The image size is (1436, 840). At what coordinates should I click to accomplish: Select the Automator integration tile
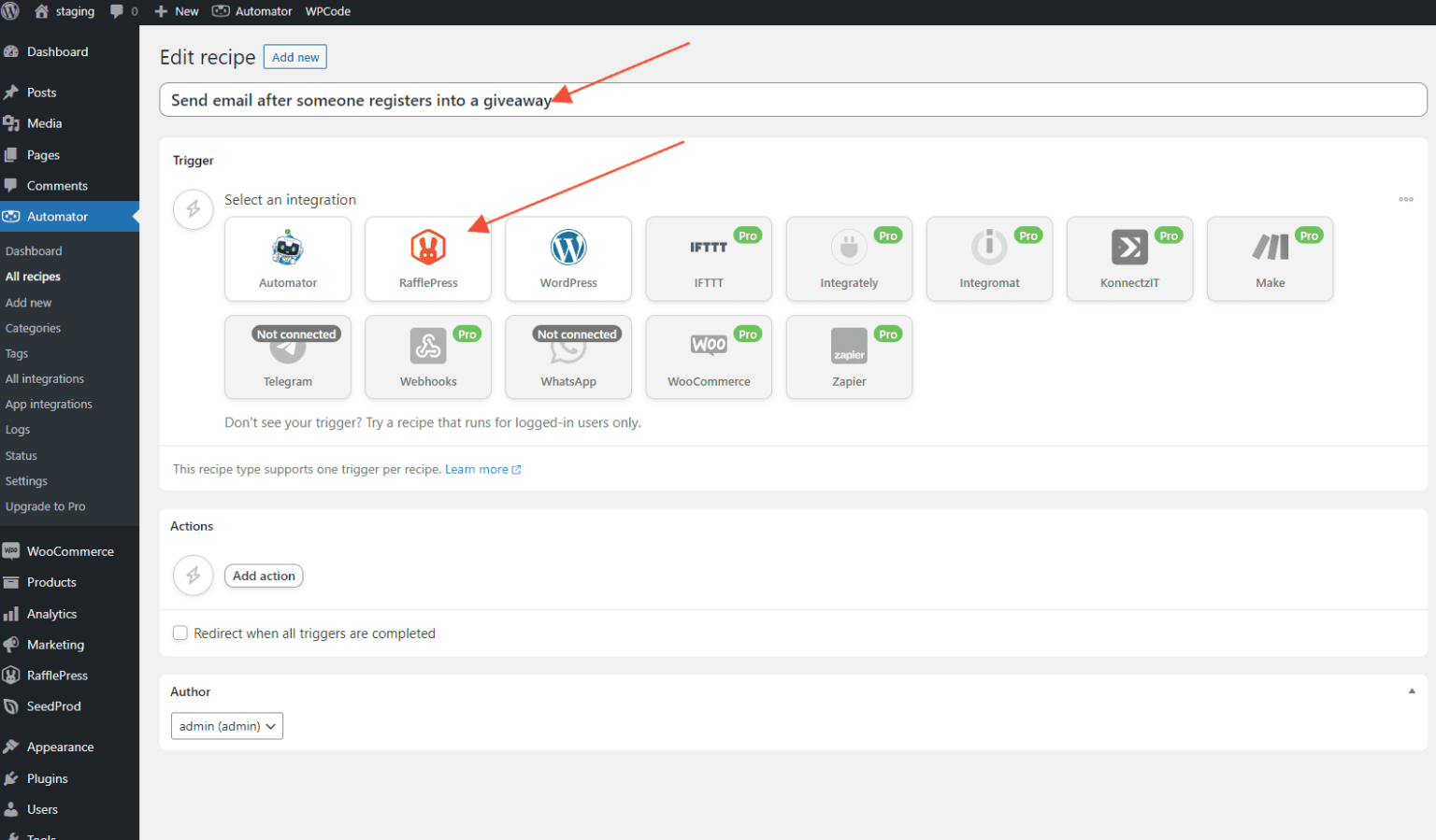(x=287, y=259)
